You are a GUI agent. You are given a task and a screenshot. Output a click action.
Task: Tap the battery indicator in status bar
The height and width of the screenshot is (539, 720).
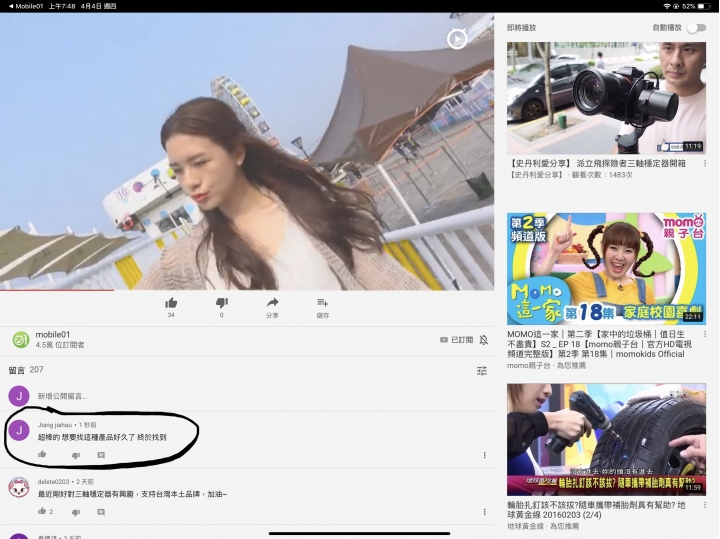(704, 6)
